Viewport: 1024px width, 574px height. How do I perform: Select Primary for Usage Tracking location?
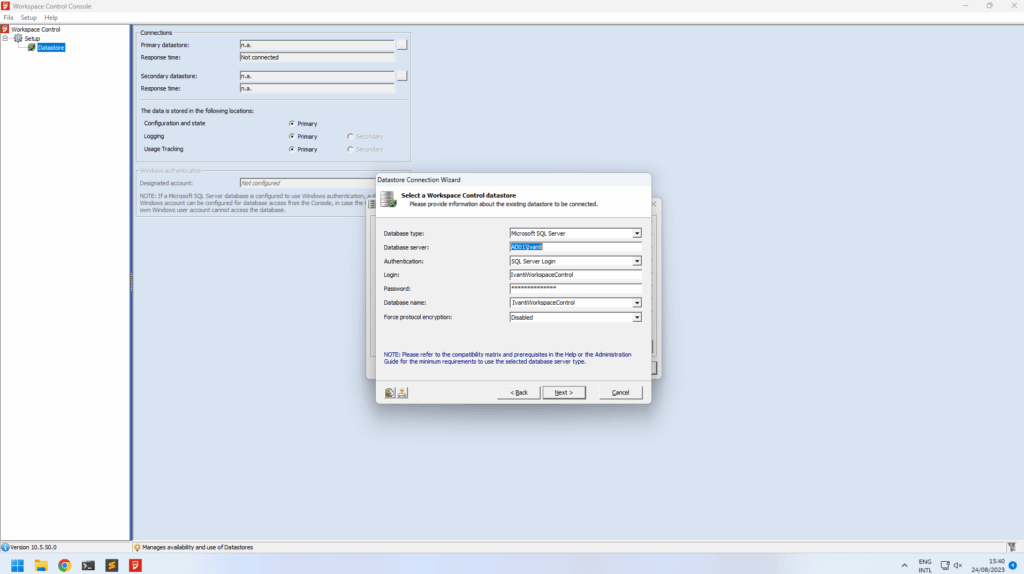(292, 149)
